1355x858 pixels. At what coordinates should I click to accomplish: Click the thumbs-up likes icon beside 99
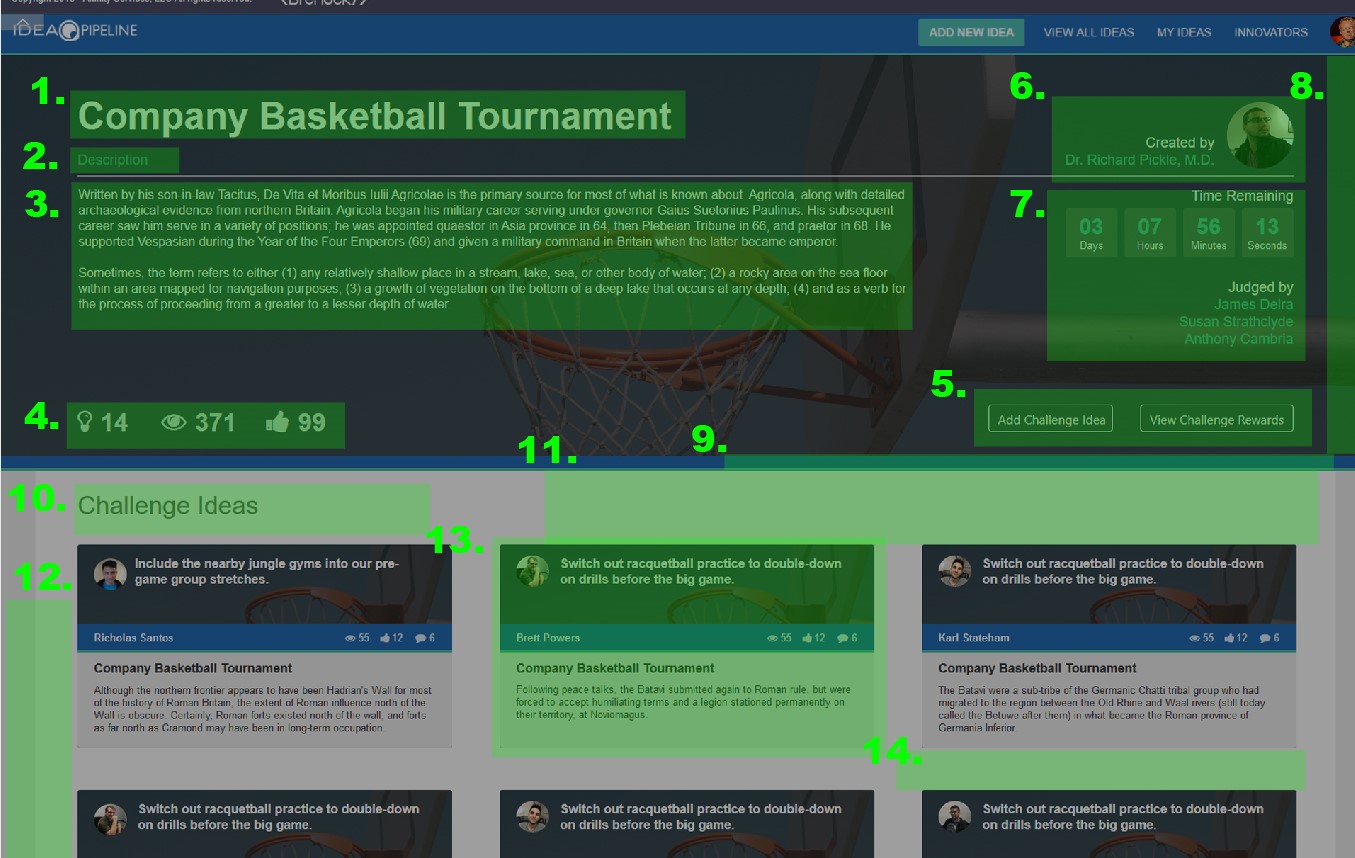277,423
